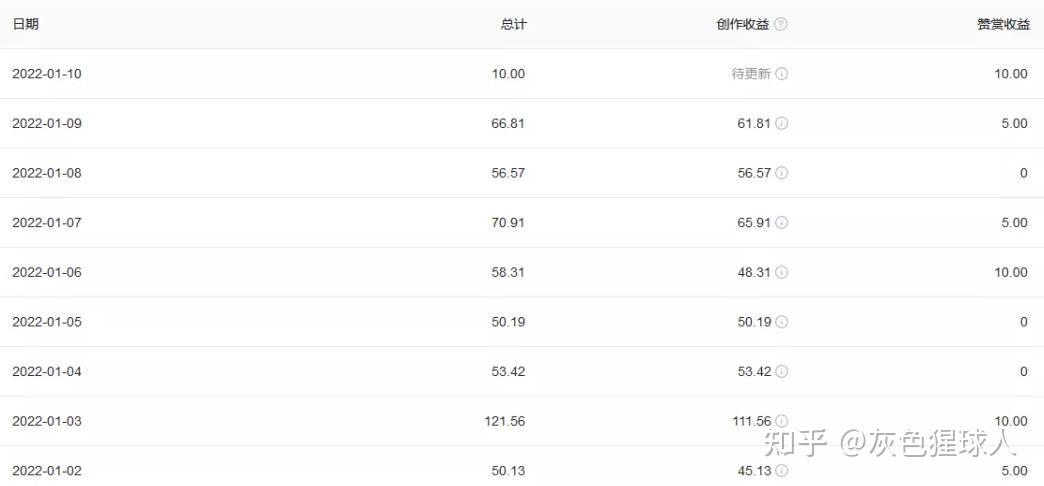Click info icon beside 48.31 earnings

(x=782, y=272)
